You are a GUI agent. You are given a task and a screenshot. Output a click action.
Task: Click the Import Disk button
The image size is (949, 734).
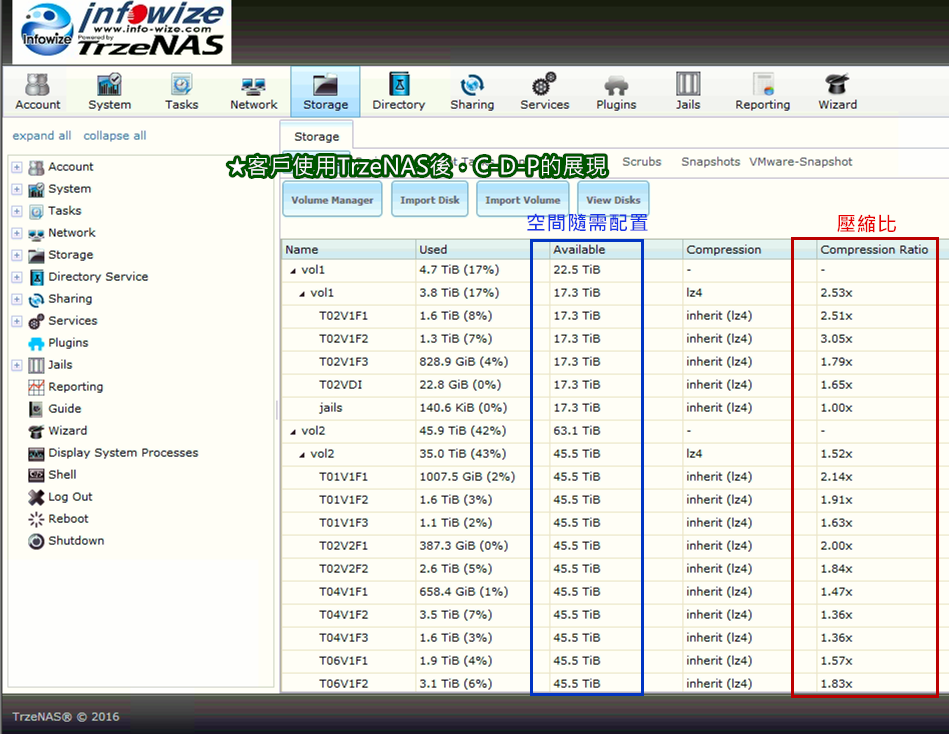click(x=430, y=199)
